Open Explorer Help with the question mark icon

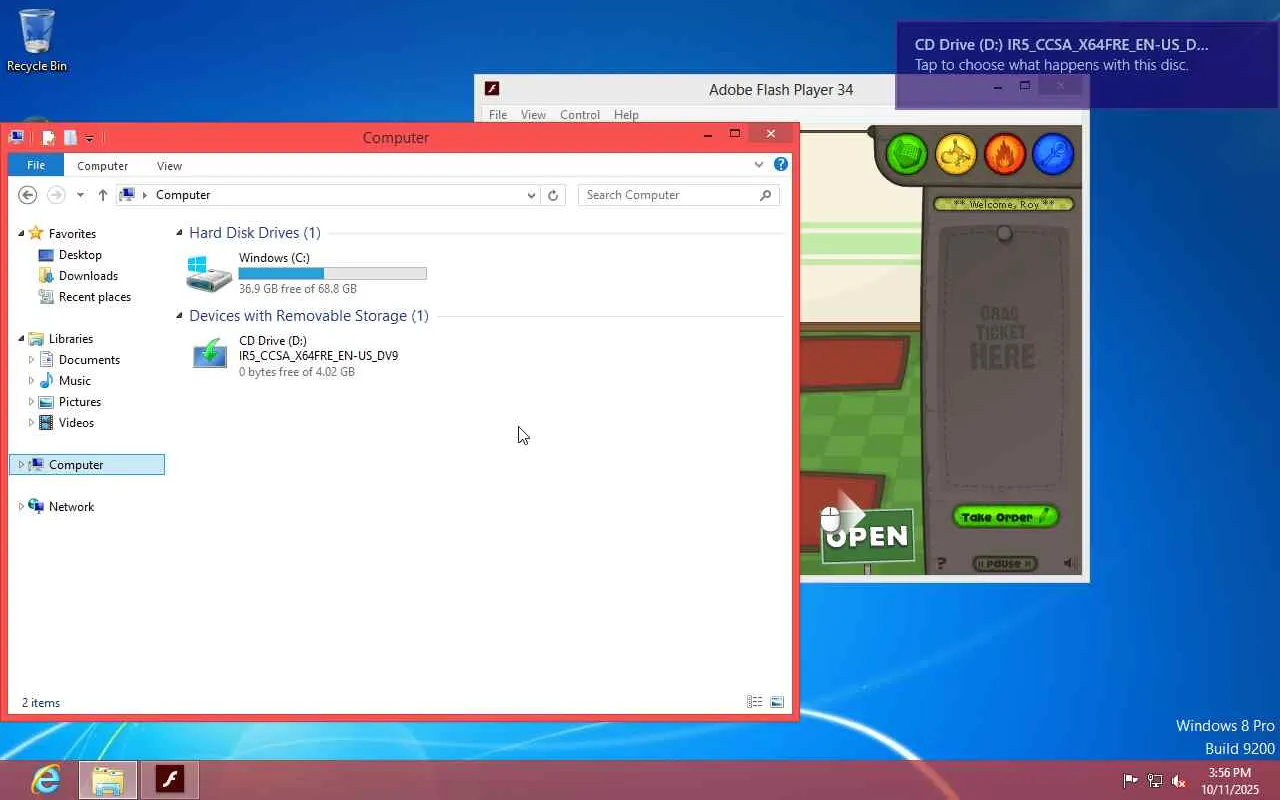click(781, 165)
